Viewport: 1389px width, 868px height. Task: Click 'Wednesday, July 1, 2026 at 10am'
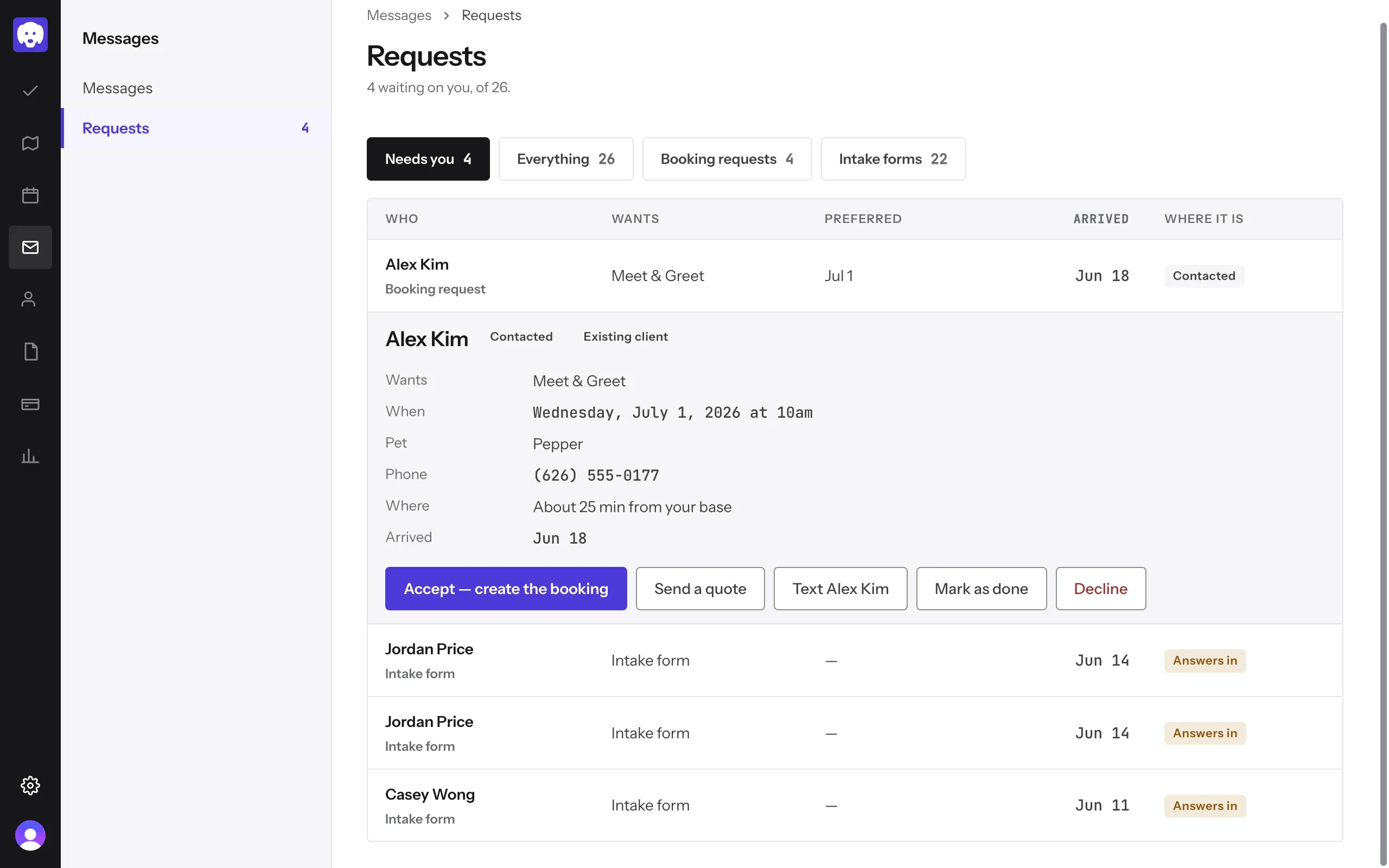pos(672,412)
